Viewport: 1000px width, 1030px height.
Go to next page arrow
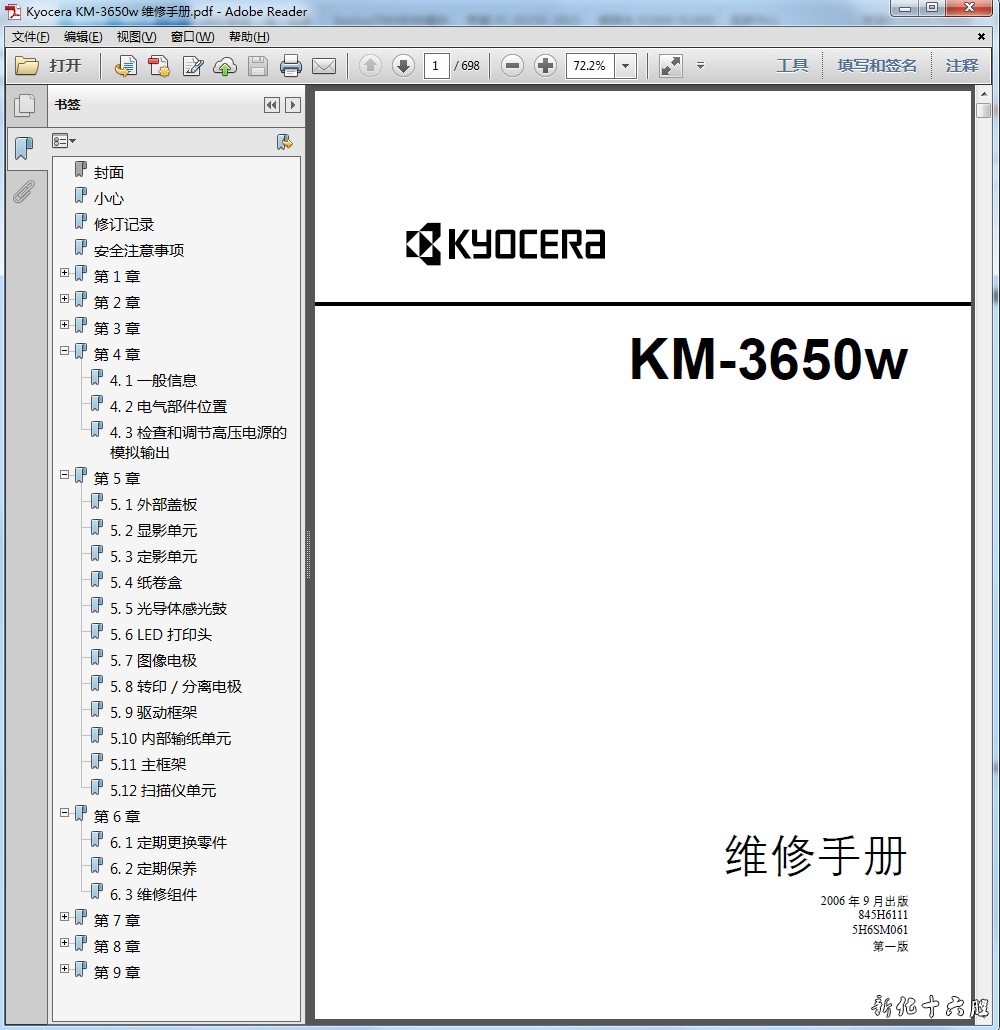403,66
